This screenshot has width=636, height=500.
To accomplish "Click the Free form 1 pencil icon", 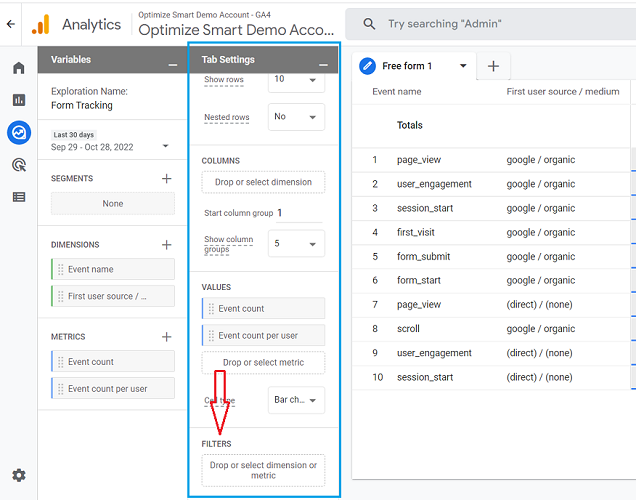I will pos(367,66).
